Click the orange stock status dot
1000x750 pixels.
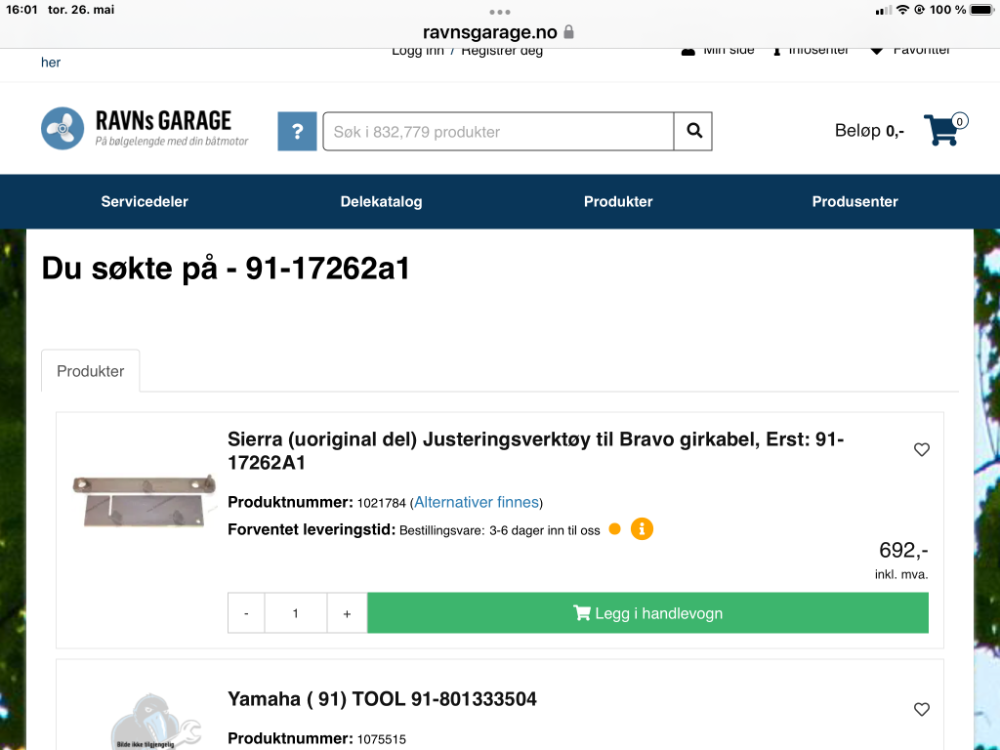coord(615,529)
